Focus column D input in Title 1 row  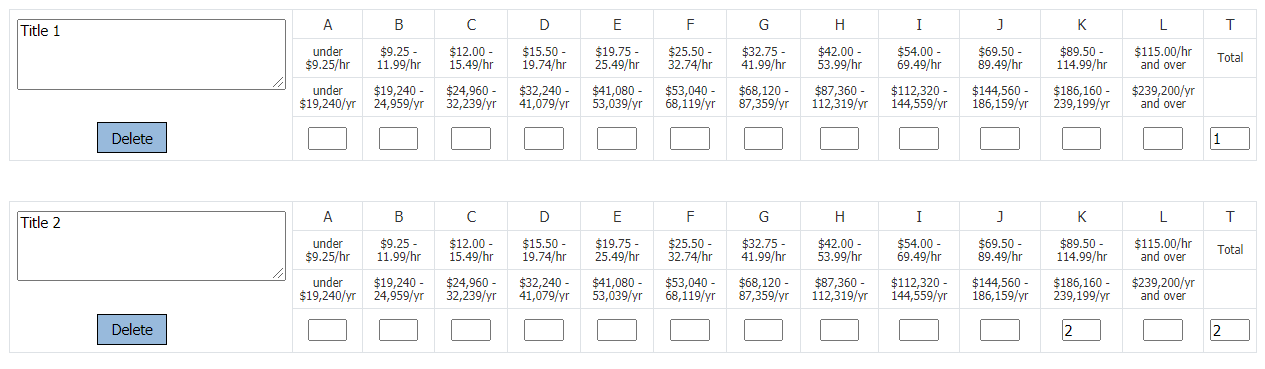point(544,138)
